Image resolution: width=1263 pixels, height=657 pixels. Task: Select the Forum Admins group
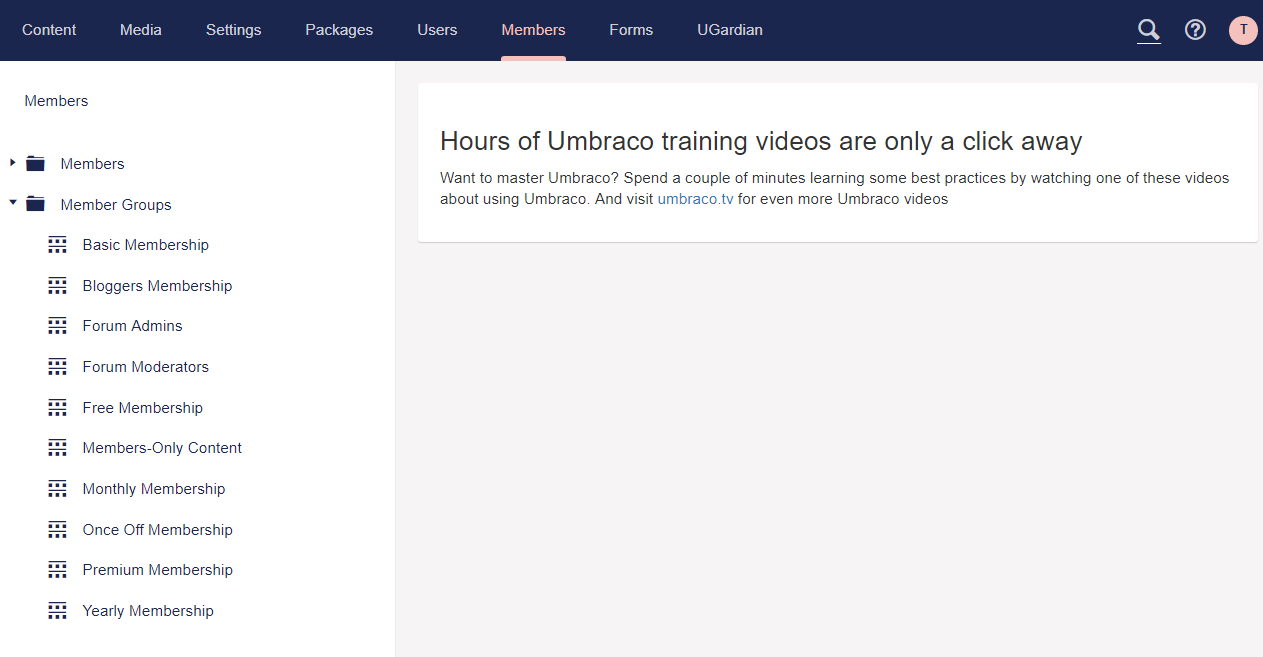133,326
